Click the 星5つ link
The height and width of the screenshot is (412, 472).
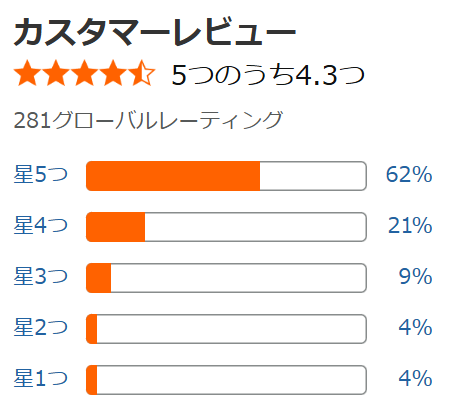coord(41,174)
